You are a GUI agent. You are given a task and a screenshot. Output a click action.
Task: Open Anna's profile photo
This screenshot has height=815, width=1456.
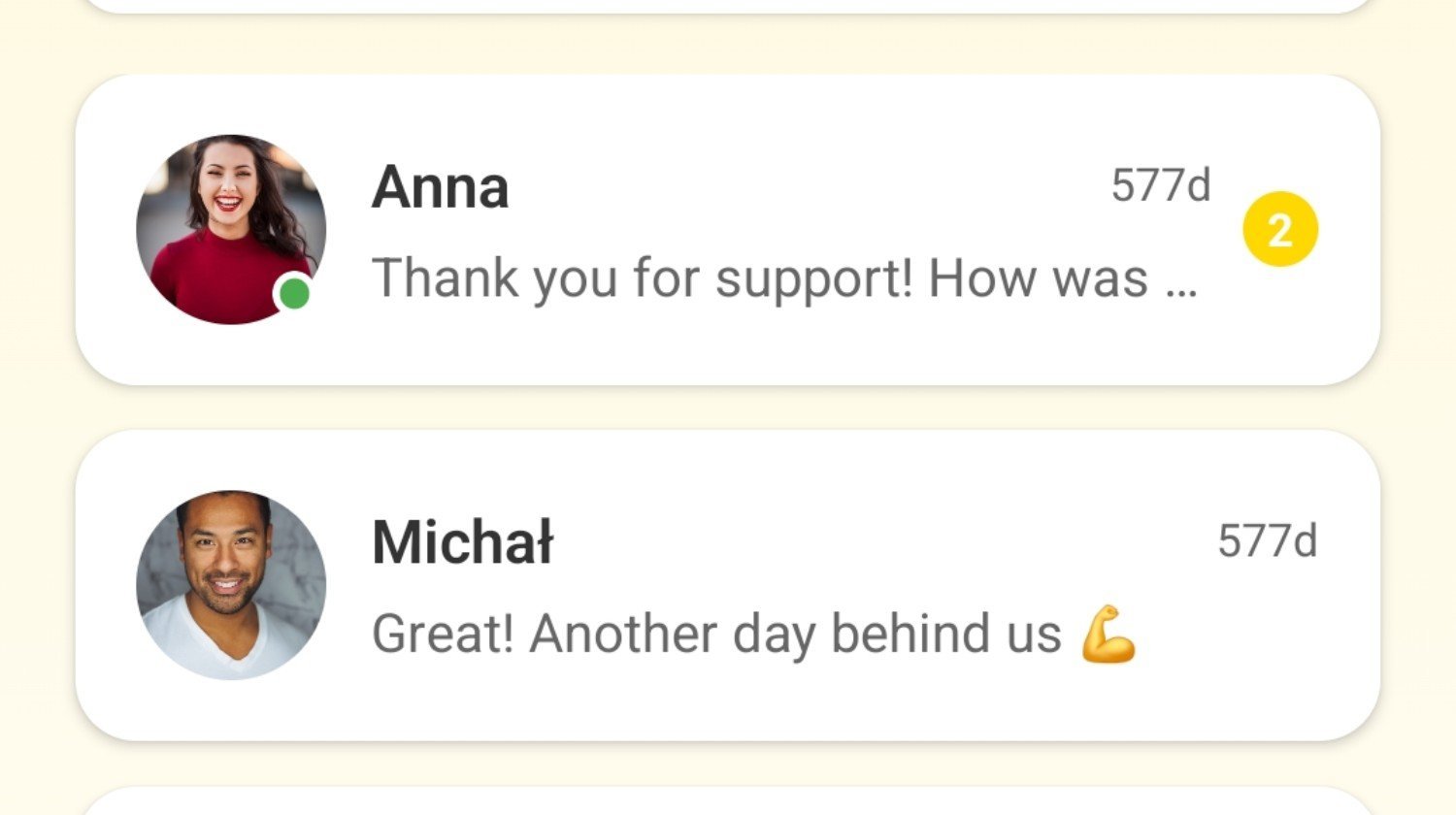[x=231, y=229]
